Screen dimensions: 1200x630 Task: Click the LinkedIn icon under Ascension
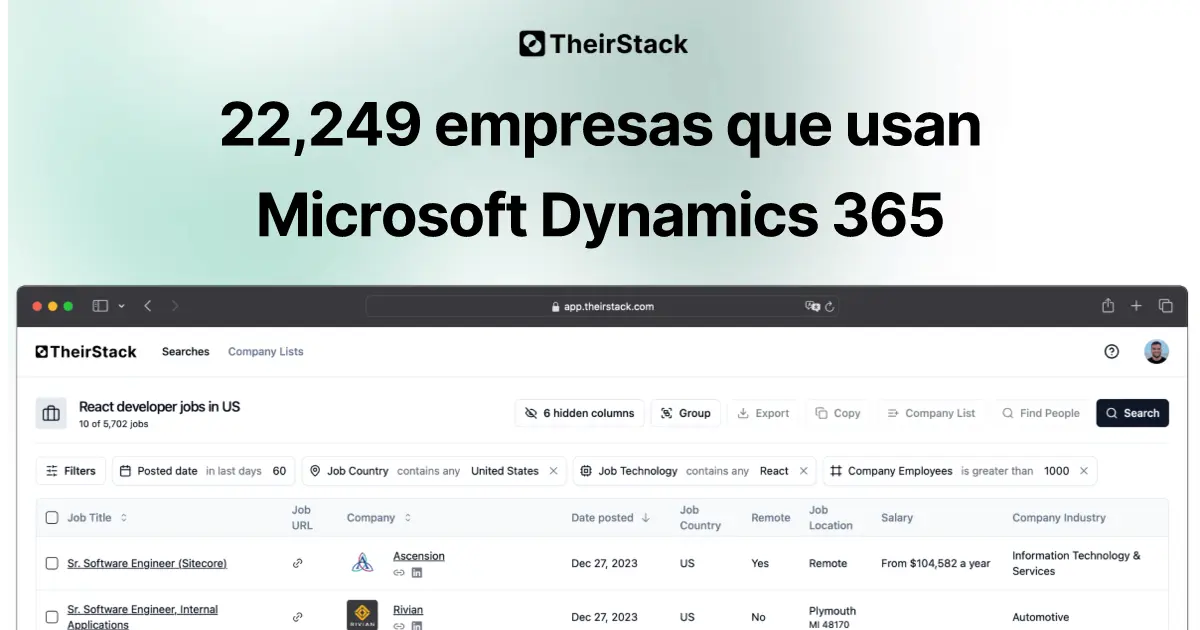pyautogui.click(x=417, y=573)
